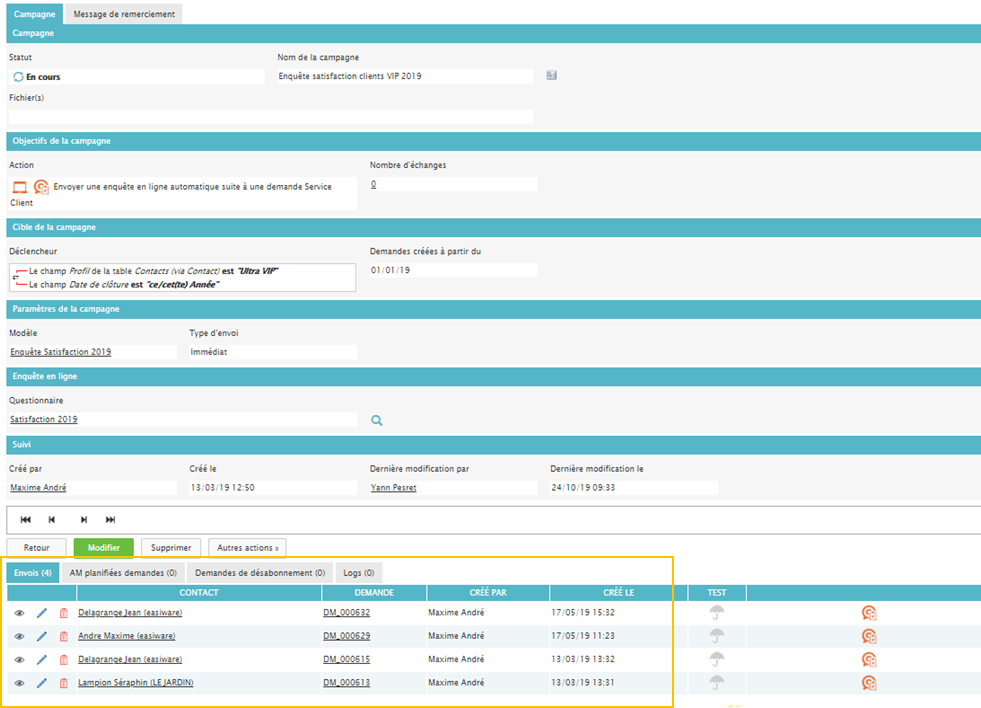Click the umbrella test icon for DM_000615
Image resolution: width=981 pixels, height=708 pixels.
point(717,660)
